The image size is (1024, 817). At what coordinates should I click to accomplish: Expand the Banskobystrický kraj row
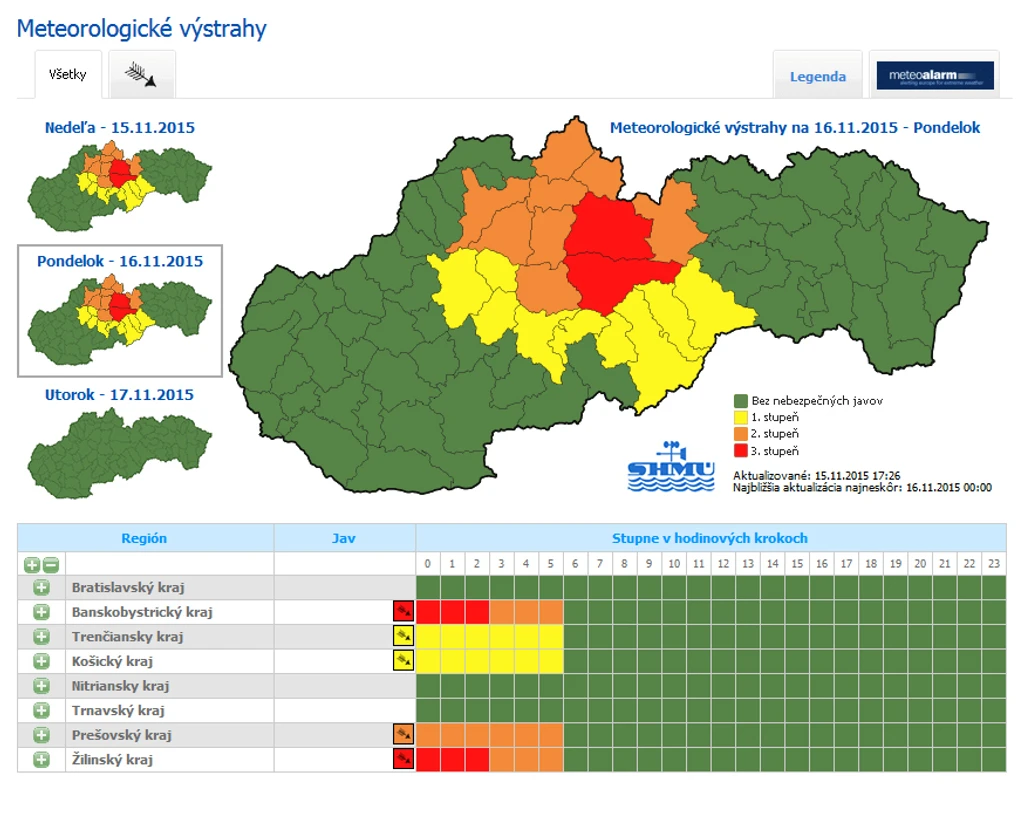pos(41,612)
